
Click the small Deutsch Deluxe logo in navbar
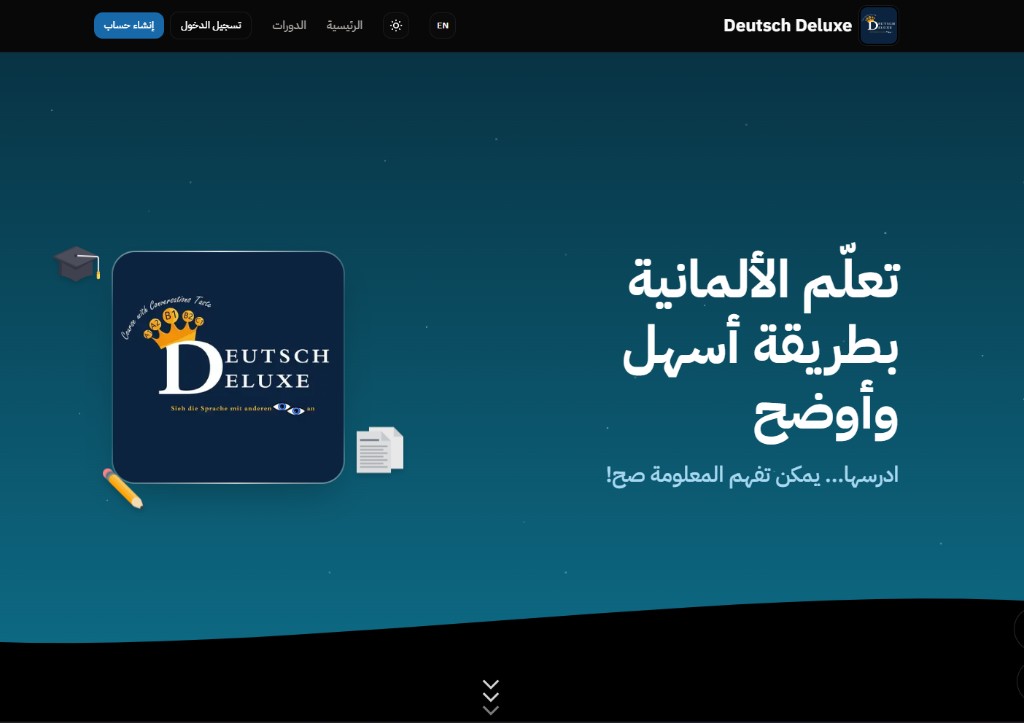[x=878, y=25]
